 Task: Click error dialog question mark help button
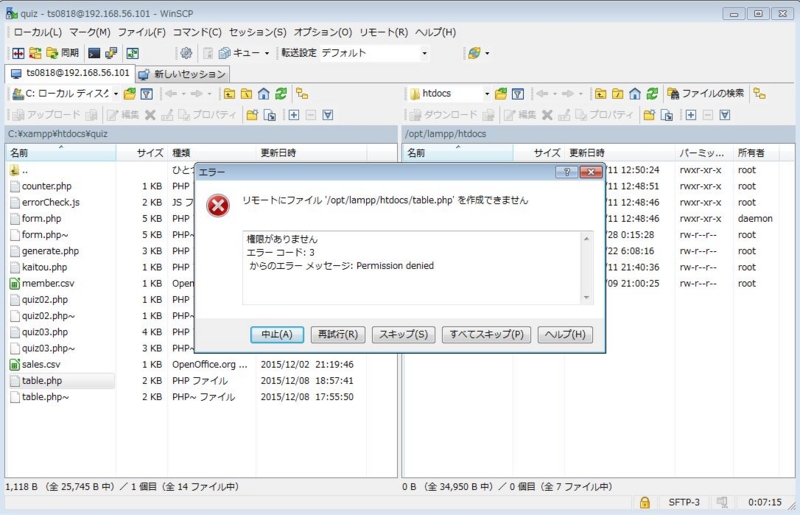coord(566,172)
